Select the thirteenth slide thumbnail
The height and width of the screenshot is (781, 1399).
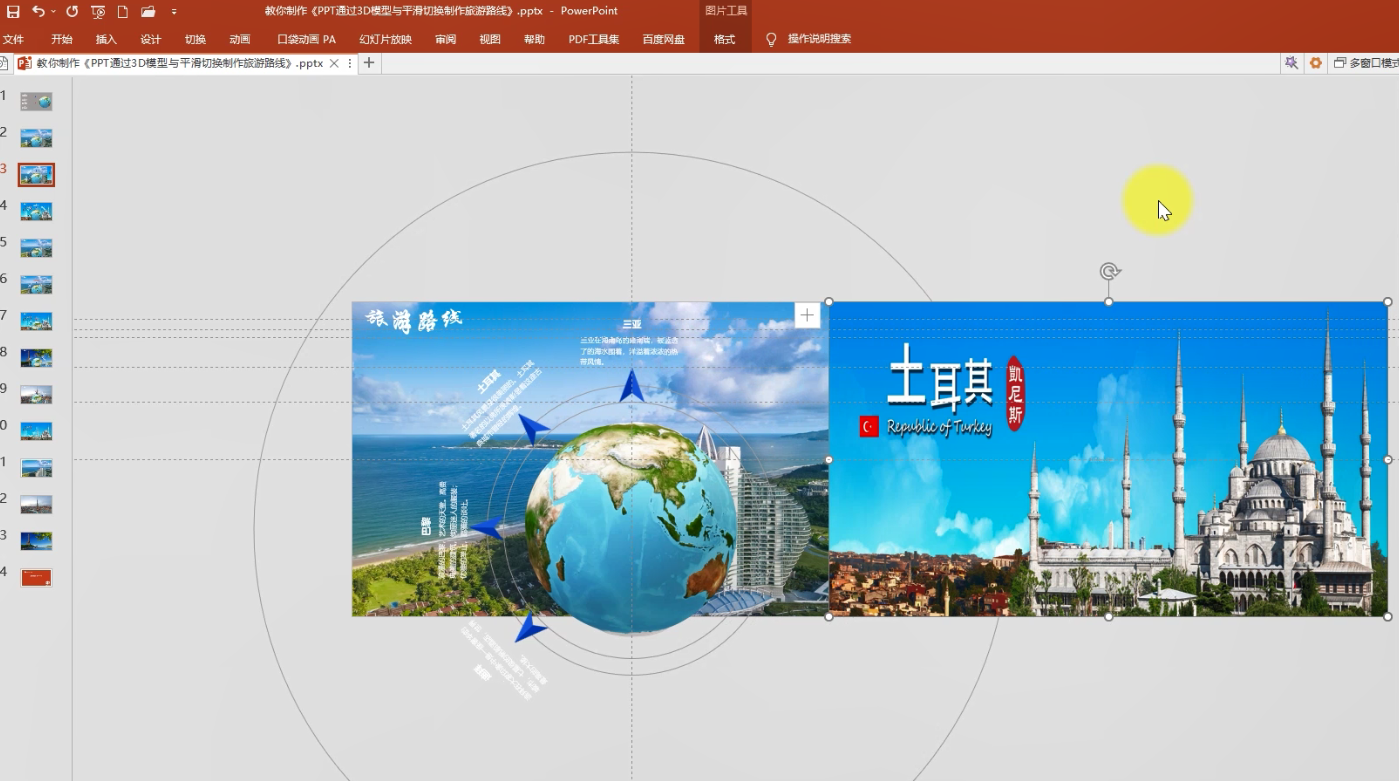pos(36,541)
